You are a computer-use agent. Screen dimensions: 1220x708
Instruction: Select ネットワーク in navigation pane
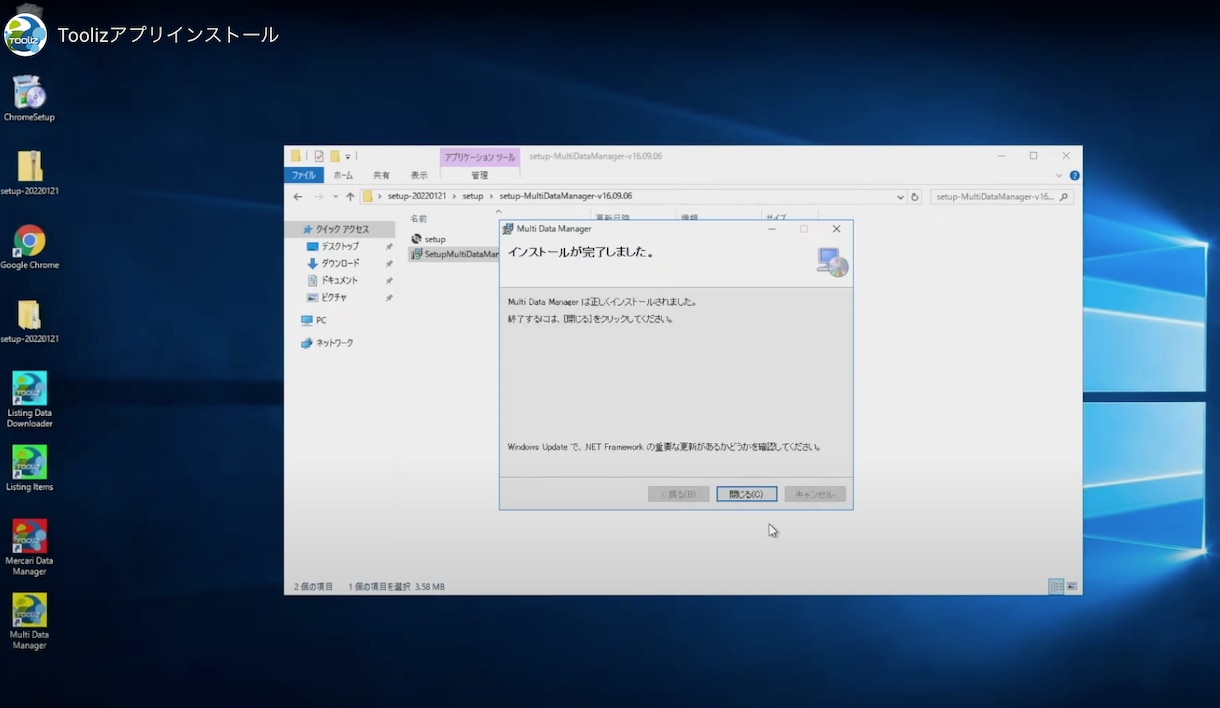click(327, 343)
